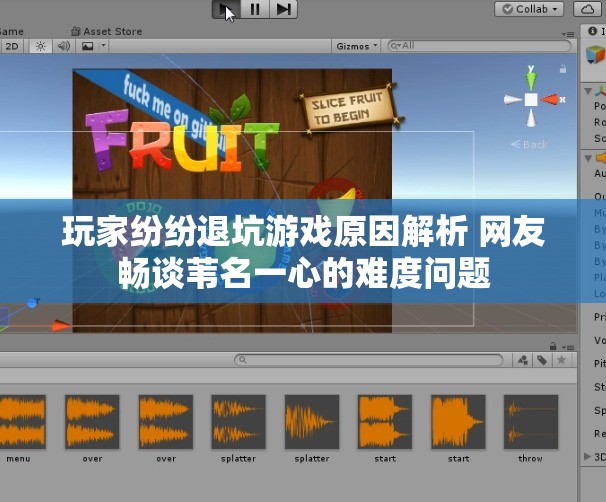The width and height of the screenshot is (606, 502).
Task: Open the scene view panel options menu
Action: pos(568,34)
